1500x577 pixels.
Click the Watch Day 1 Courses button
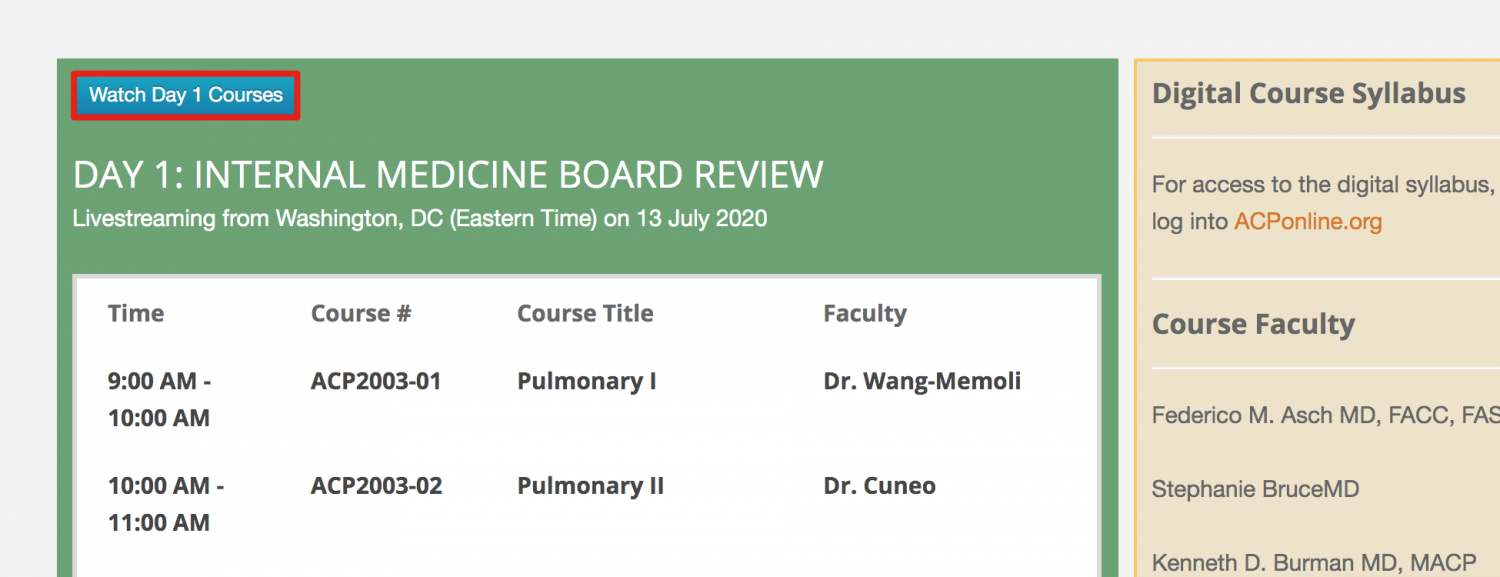(x=186, y=95)
